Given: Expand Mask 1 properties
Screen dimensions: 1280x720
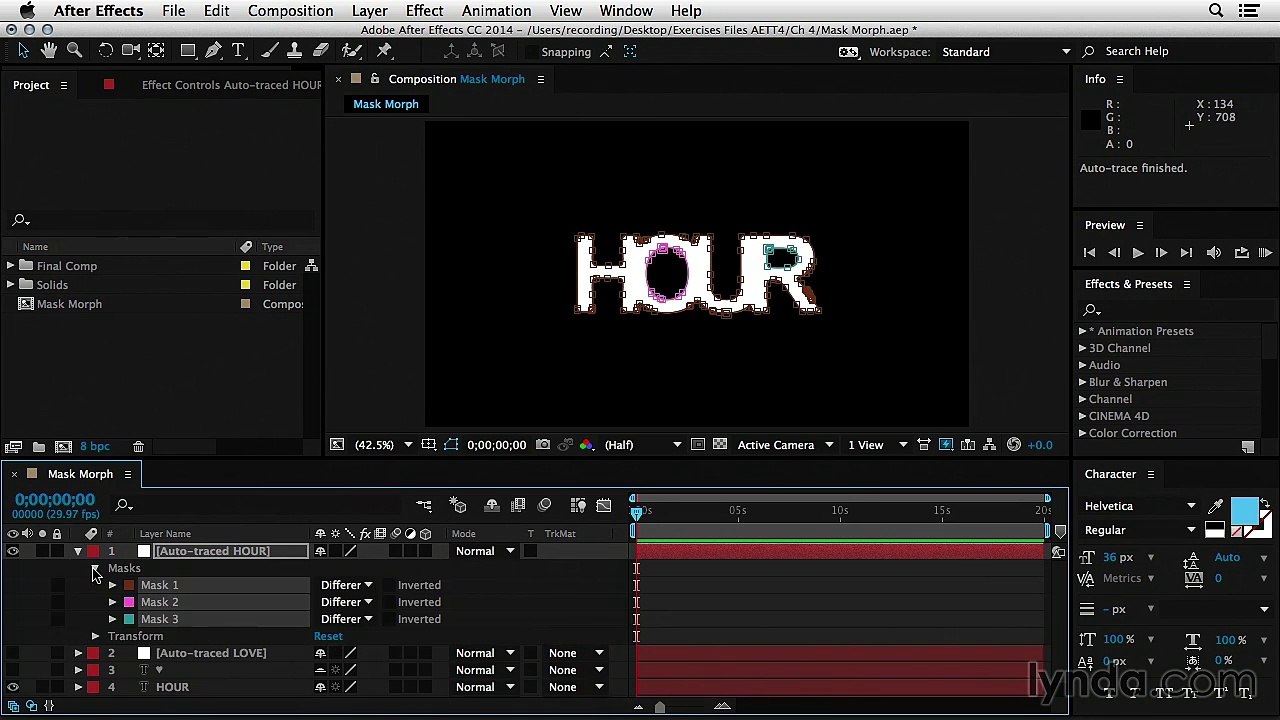Looking at the screenshot, I should pos(112,585).
